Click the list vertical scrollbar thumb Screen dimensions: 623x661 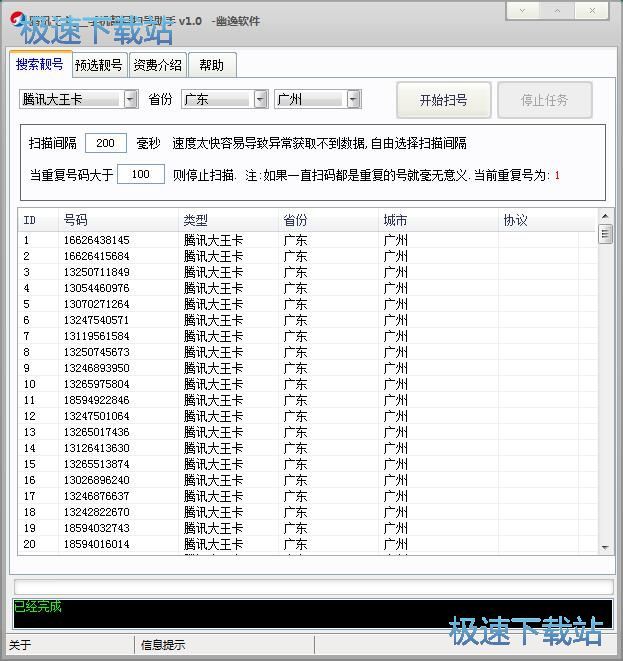pyautogui.click(x=605, y=234)
